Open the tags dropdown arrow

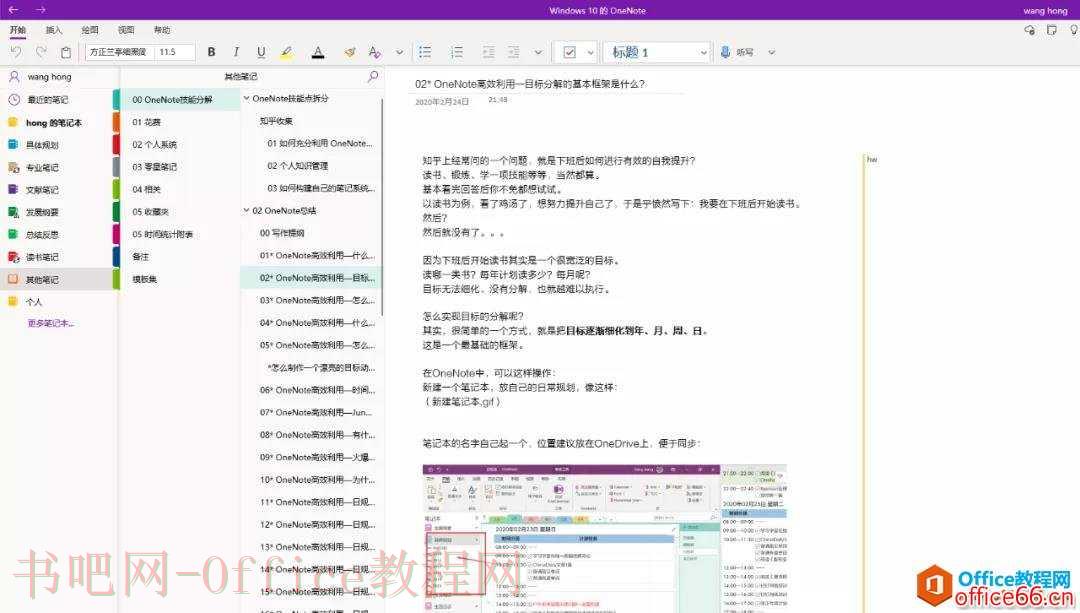[x=590, y=52]
